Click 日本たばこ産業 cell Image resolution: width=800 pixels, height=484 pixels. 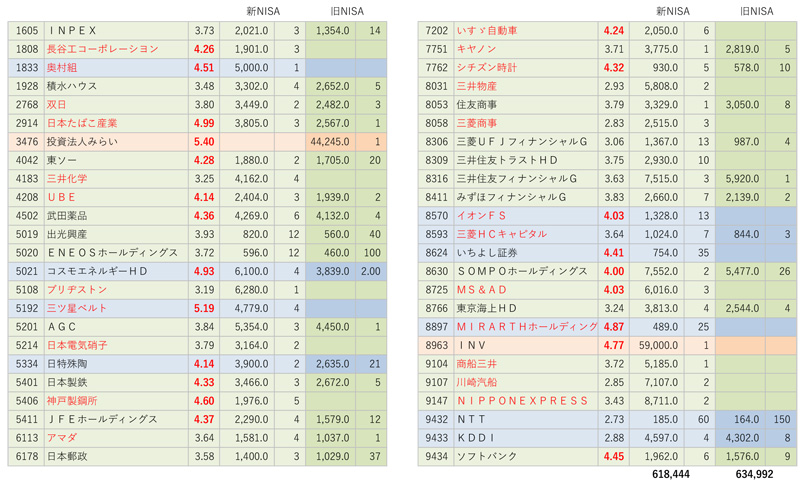[116, 123]
